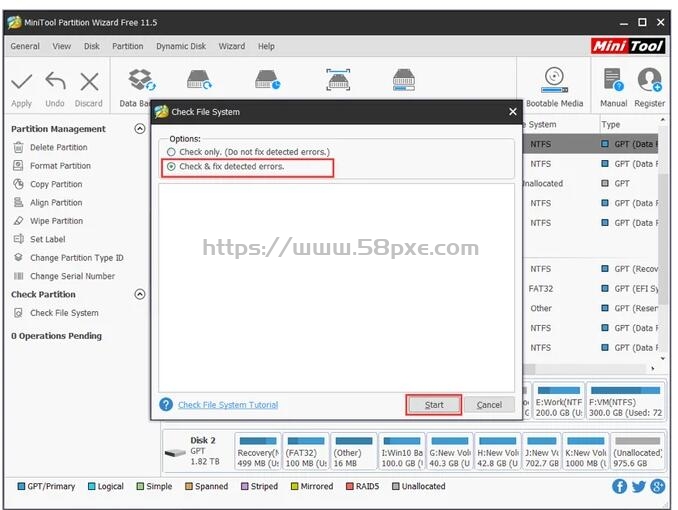Viewport: 678px width, 510px height.
Task: Collapse the Check Partition section
Action: (x=140, y=294)
